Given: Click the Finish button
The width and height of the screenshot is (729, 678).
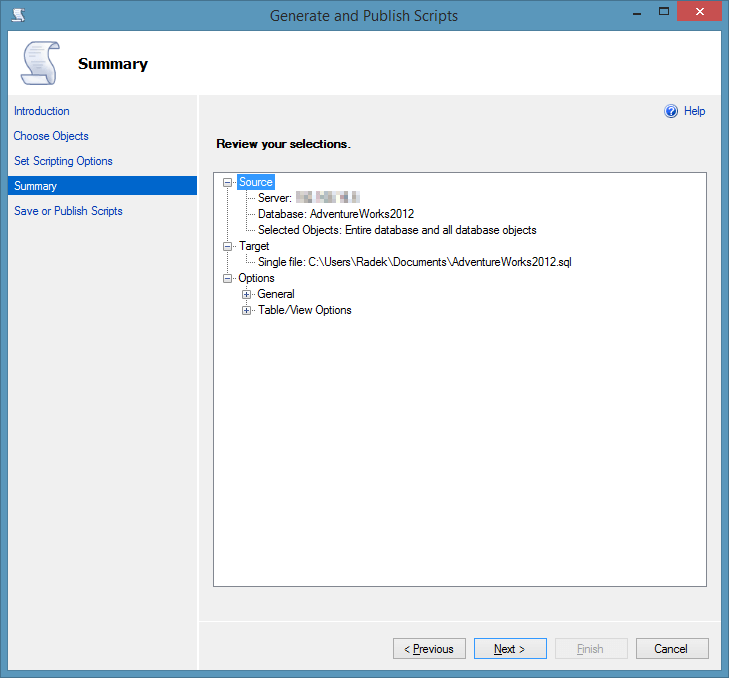Looking at the screenshot, I should click(591, 649).
